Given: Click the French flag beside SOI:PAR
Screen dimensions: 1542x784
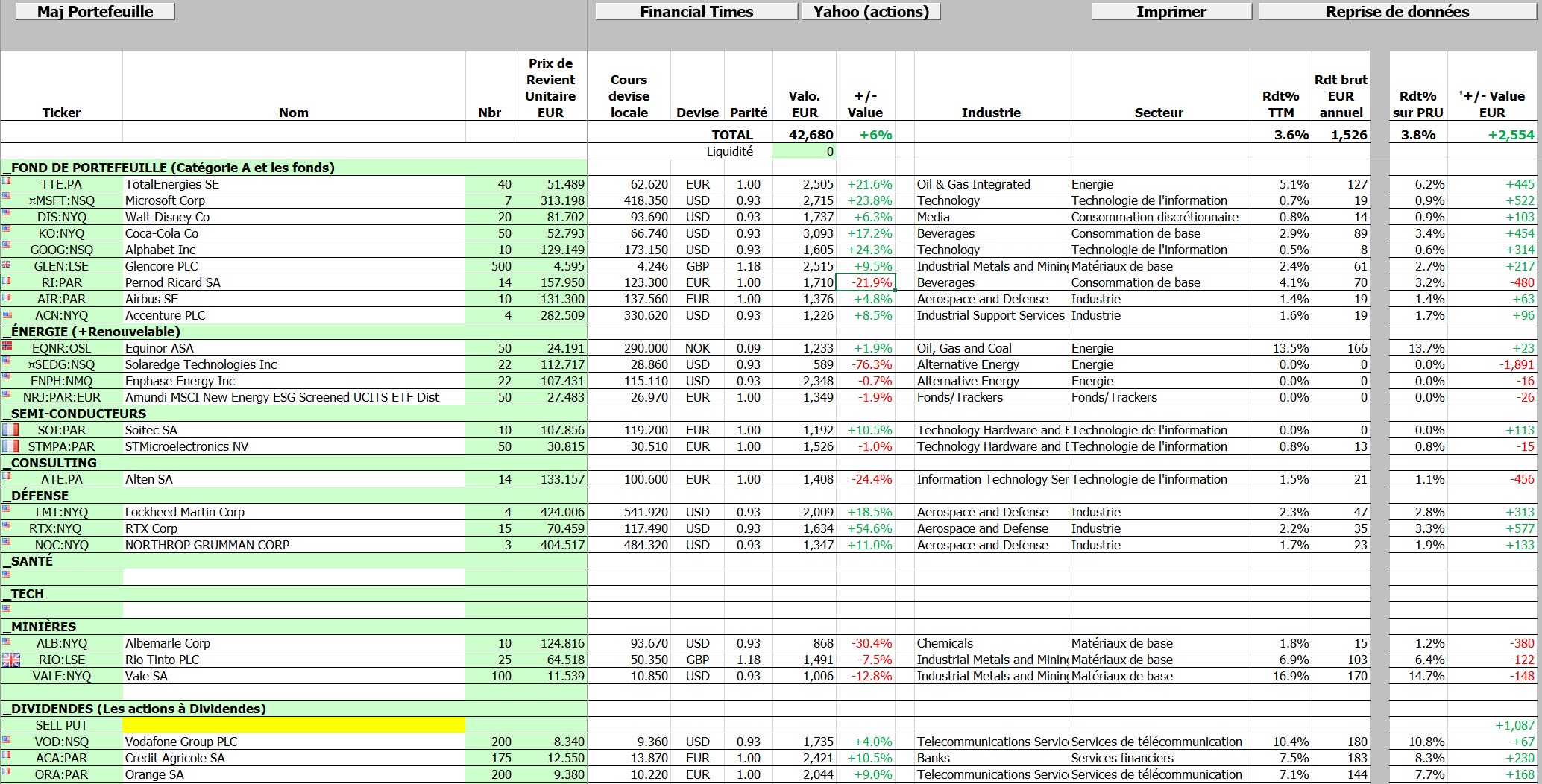Looking at the screenshot, I should pyautogui.click(x=10, y=430).
